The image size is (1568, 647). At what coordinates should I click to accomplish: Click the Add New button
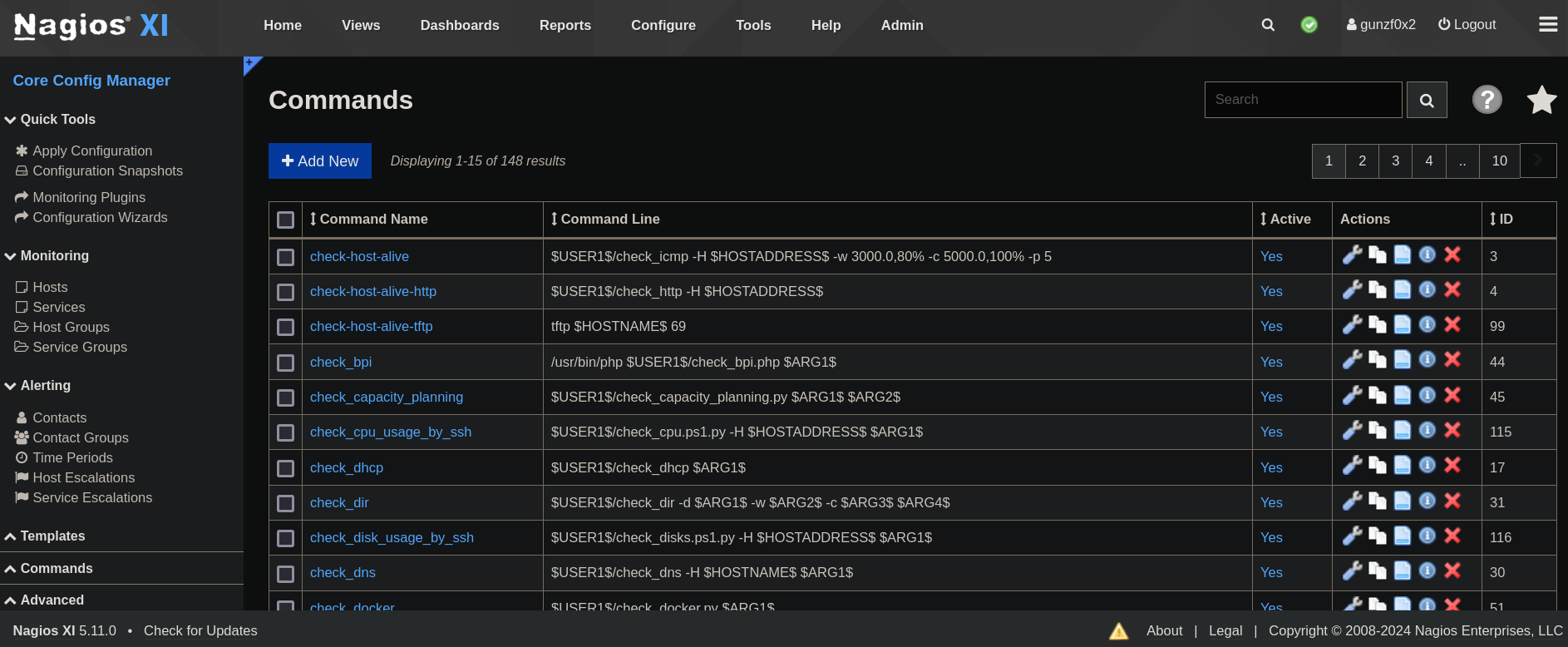point(320,161)
